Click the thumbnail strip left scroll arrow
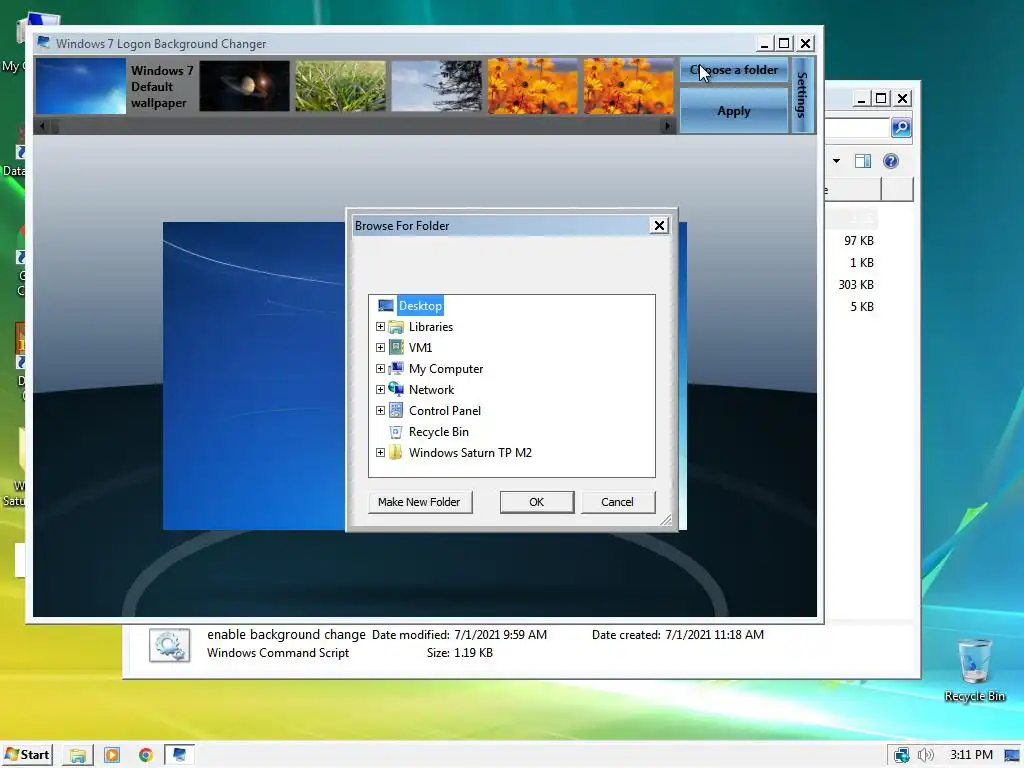The image size is (1024, 768). 42,126
